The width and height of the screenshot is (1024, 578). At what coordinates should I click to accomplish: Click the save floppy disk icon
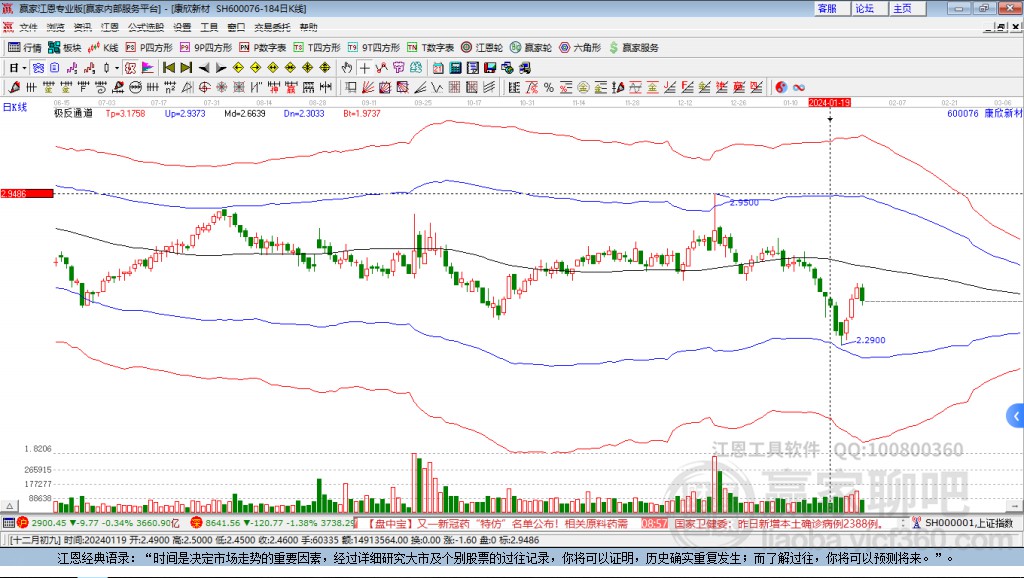pos(490,68)
